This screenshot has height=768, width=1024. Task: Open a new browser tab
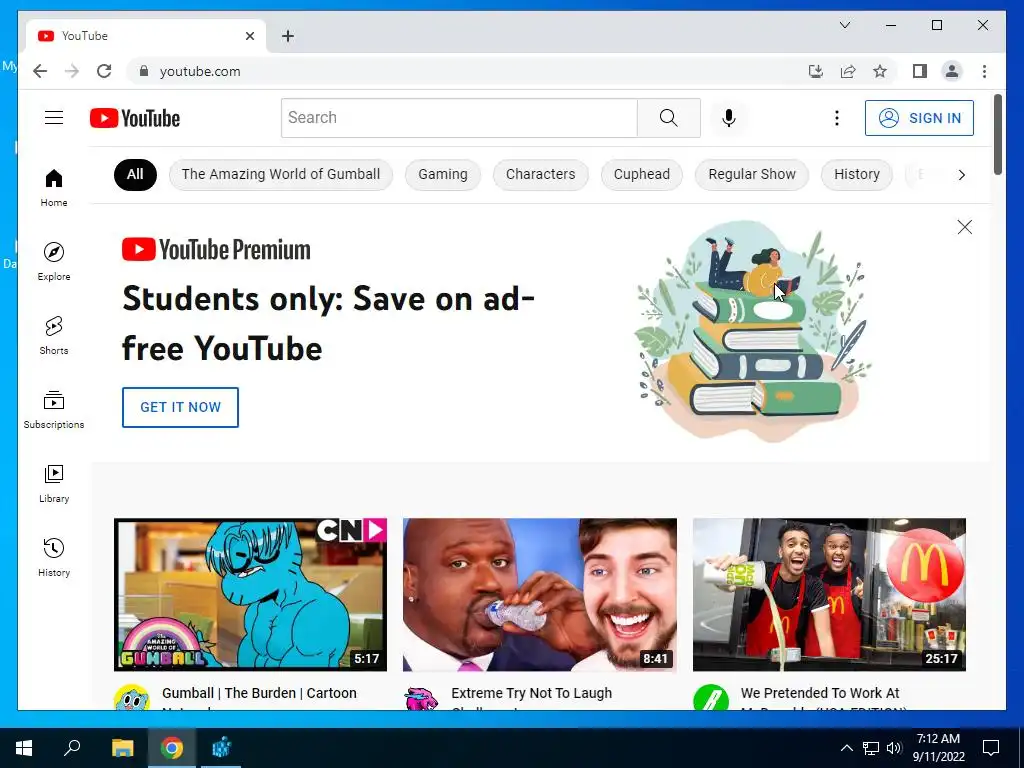[x=287, y=36]
